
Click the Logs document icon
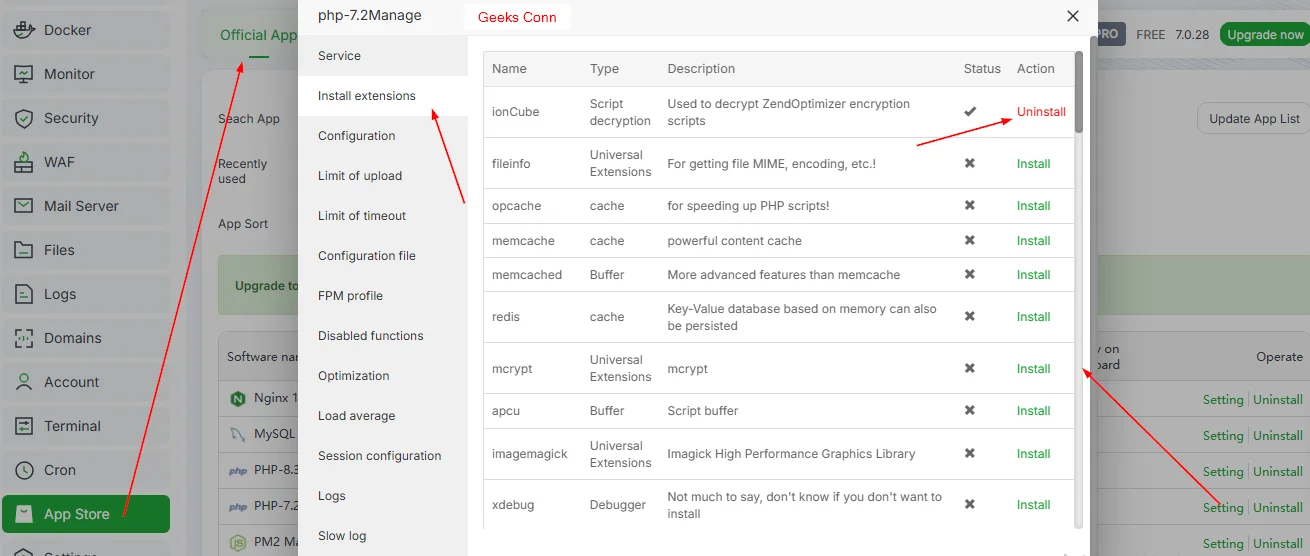(x=25, y=294)
